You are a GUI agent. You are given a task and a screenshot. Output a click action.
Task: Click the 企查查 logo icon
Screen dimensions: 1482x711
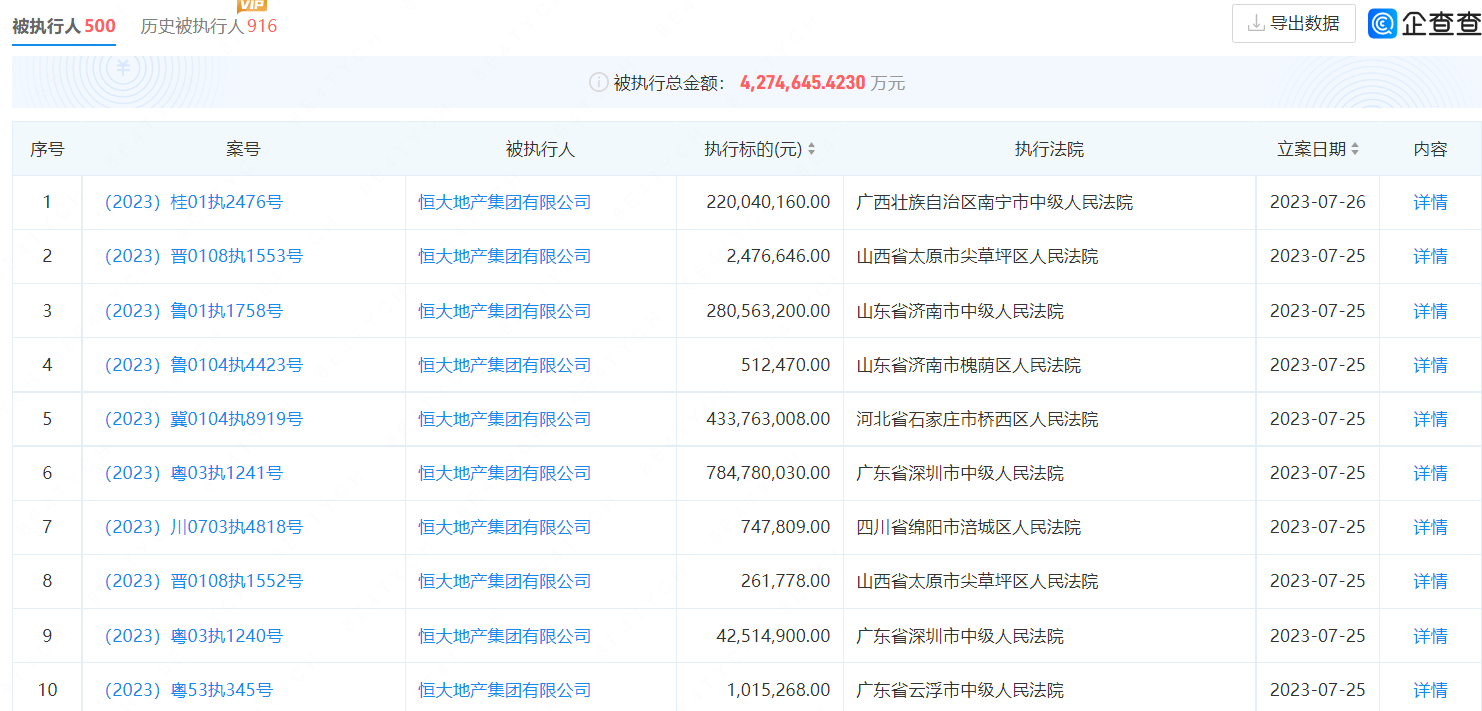[x=1384, y=24]
